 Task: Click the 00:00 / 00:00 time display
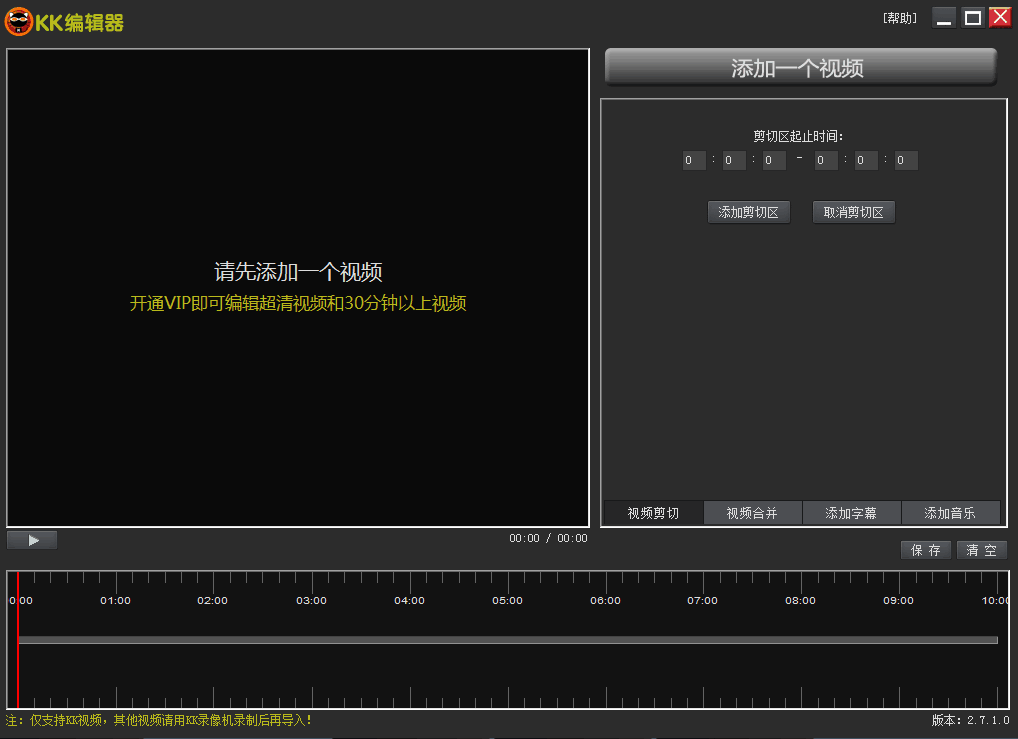[548, 538]
